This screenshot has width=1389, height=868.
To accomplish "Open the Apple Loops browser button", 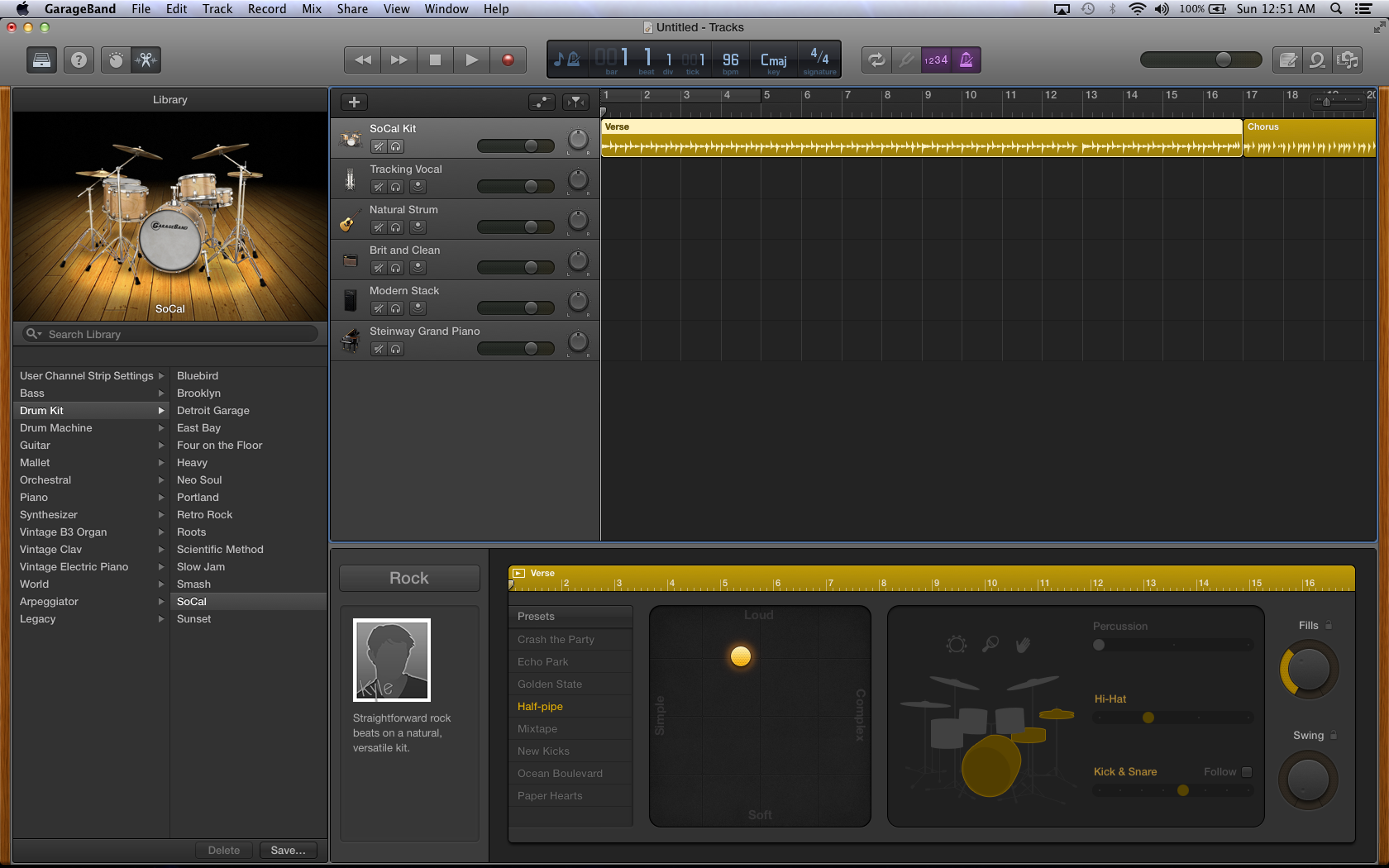I will coord(1317,60).
